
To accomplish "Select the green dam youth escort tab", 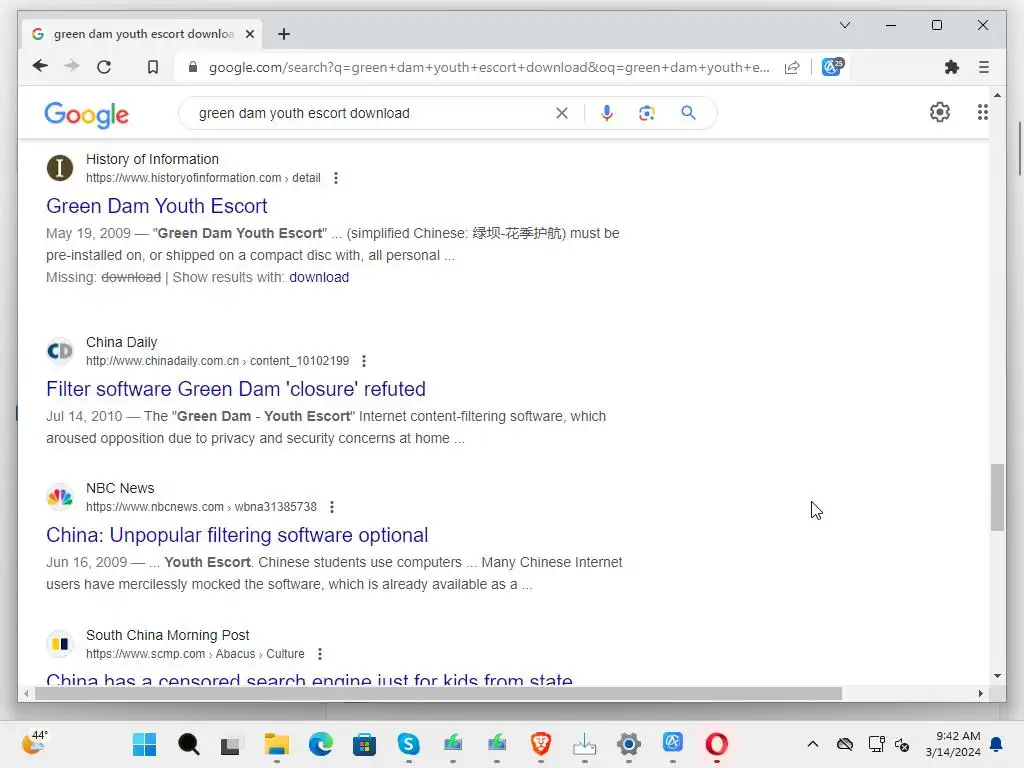I will 142,34.
